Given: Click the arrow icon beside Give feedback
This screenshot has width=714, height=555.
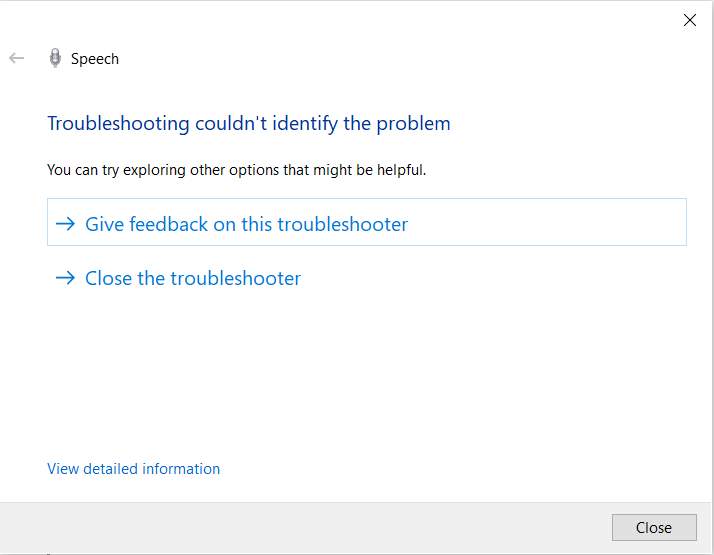Looking at the screenshot, I should click(65, 224).
